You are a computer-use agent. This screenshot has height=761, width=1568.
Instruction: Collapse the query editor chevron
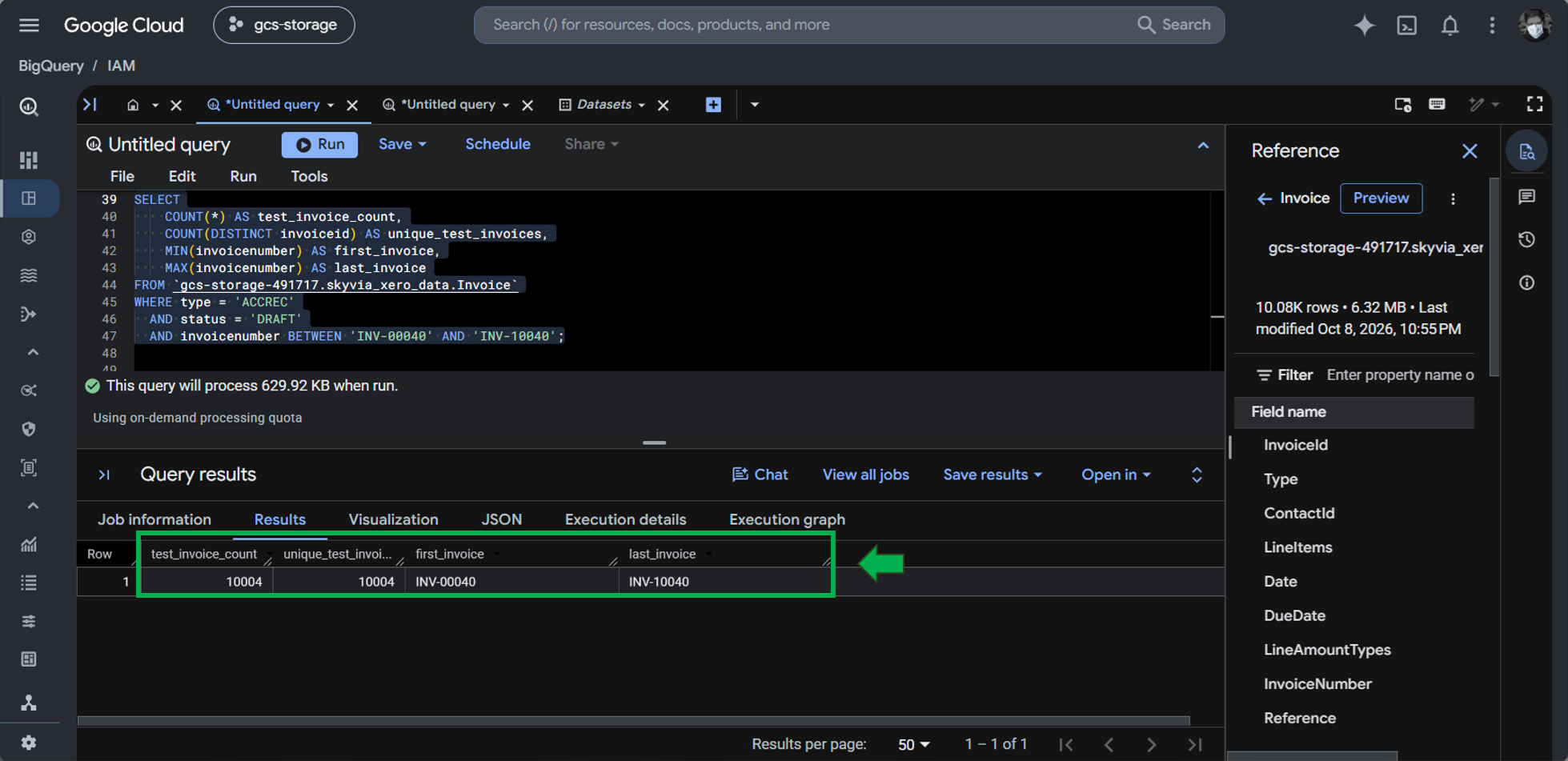1203,145
